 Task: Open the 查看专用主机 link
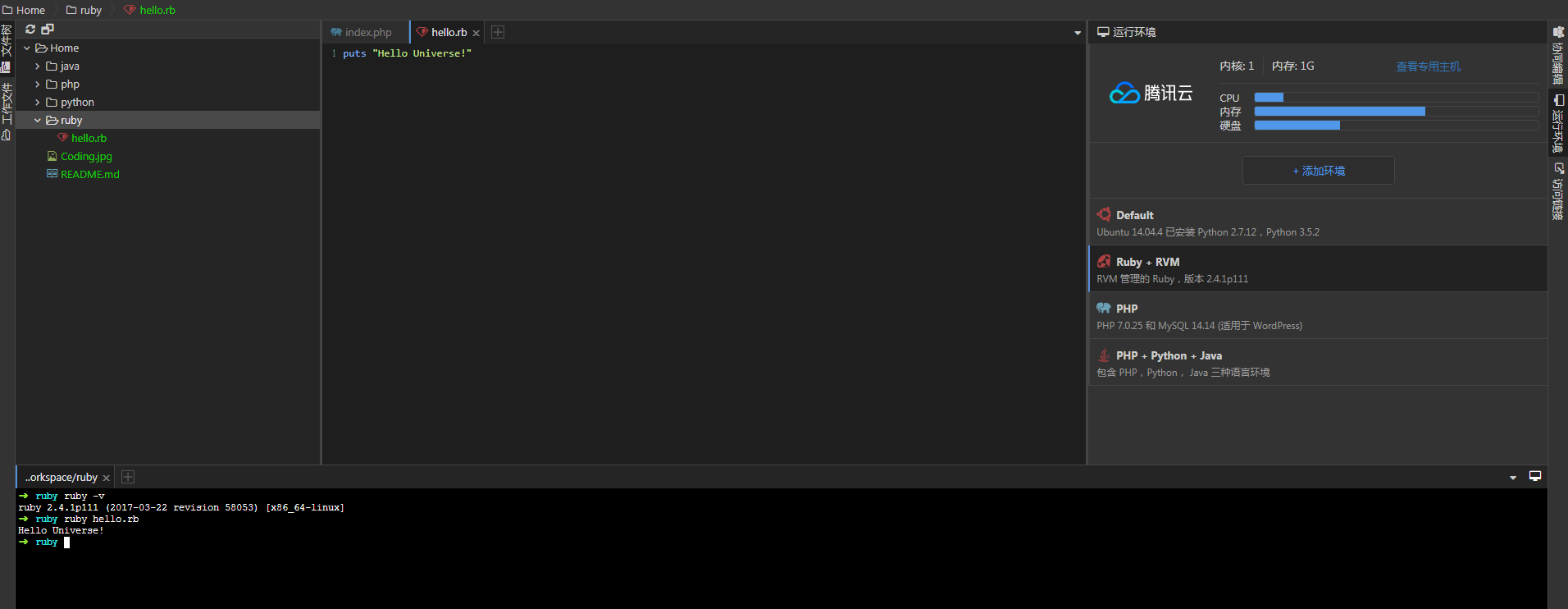pos(1429,66)
